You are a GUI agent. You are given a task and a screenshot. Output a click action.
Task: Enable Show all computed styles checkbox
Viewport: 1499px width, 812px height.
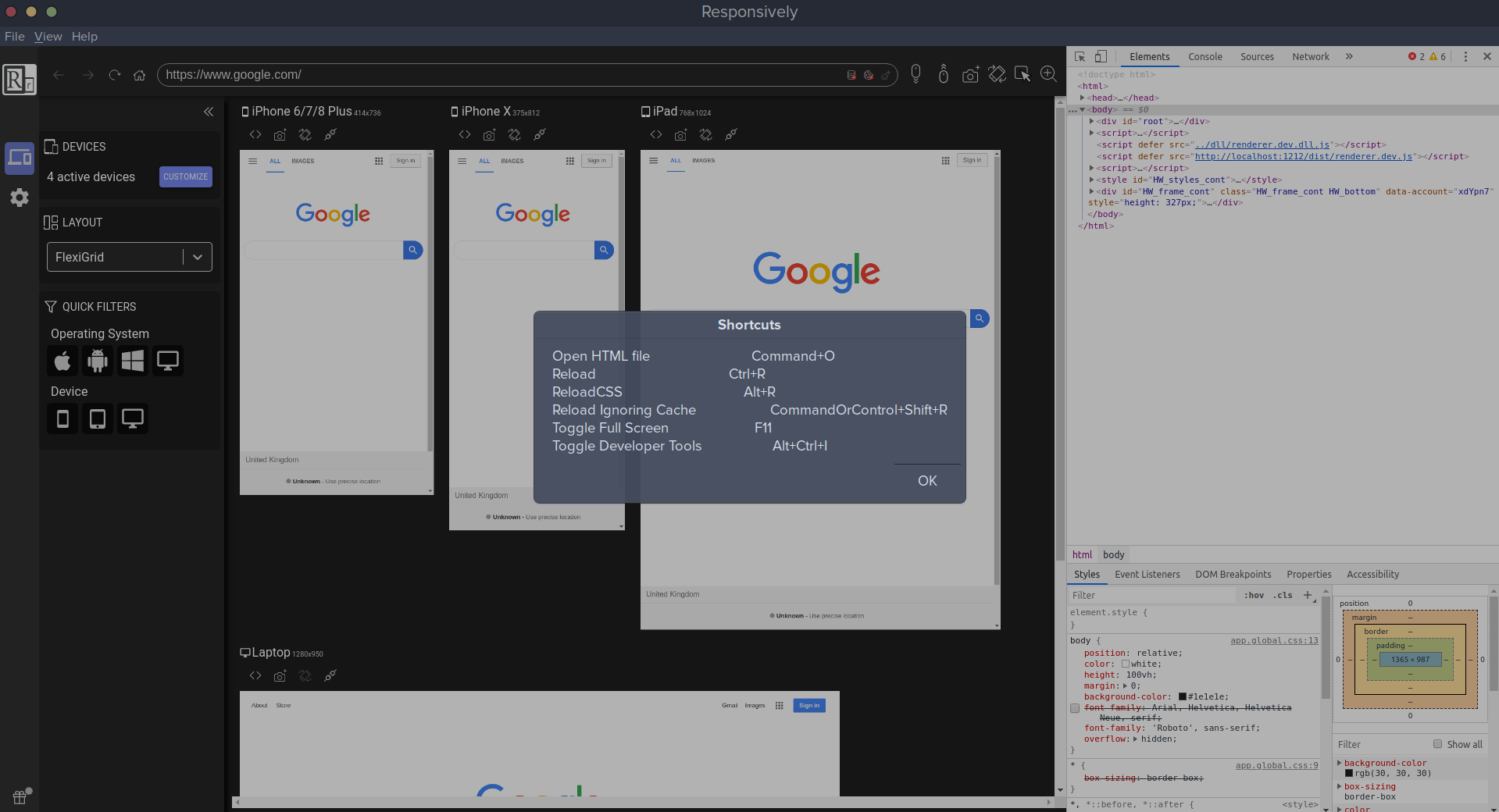tap(1437, 744)
